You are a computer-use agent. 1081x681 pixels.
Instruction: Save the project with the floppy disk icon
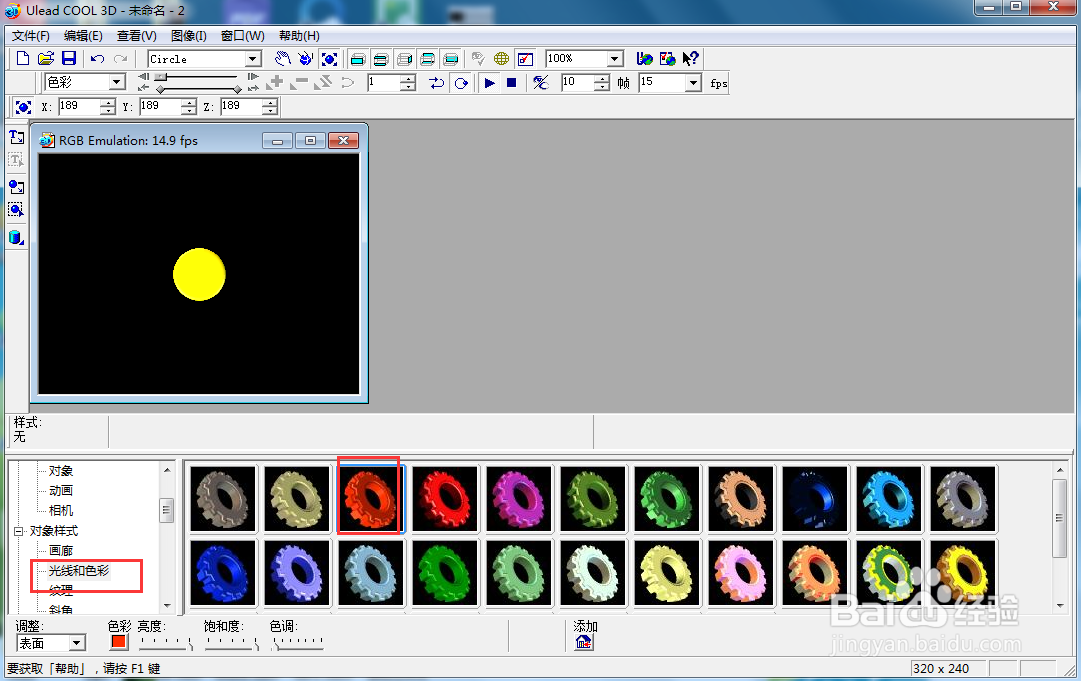(69, 59)
